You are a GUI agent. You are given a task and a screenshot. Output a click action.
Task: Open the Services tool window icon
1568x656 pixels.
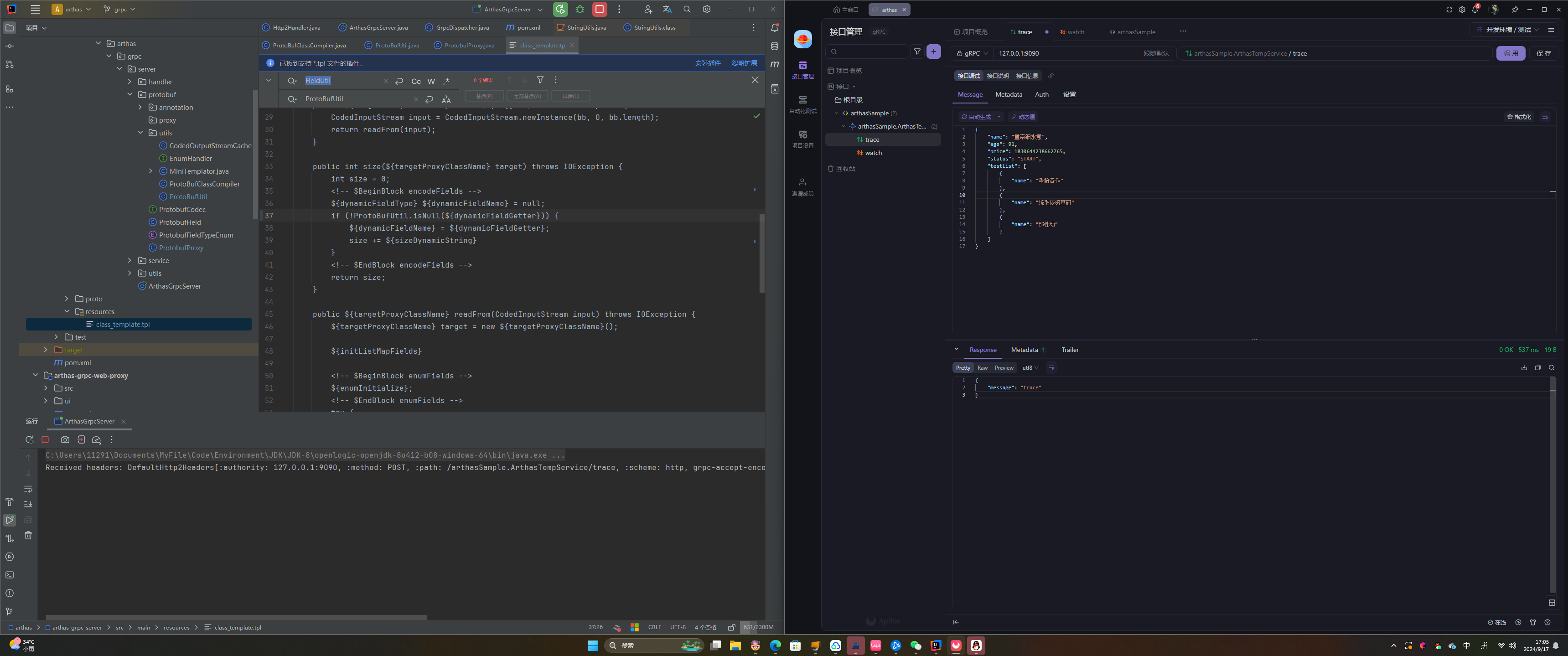coord(9,557)
